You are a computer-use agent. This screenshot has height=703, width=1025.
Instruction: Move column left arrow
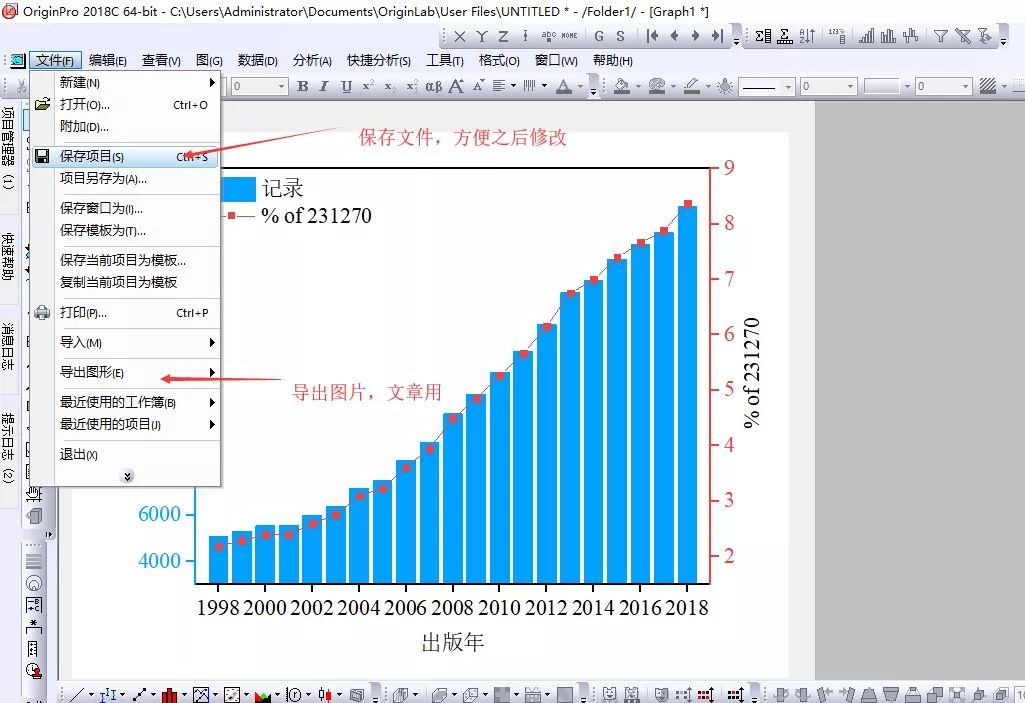point(674,37)
